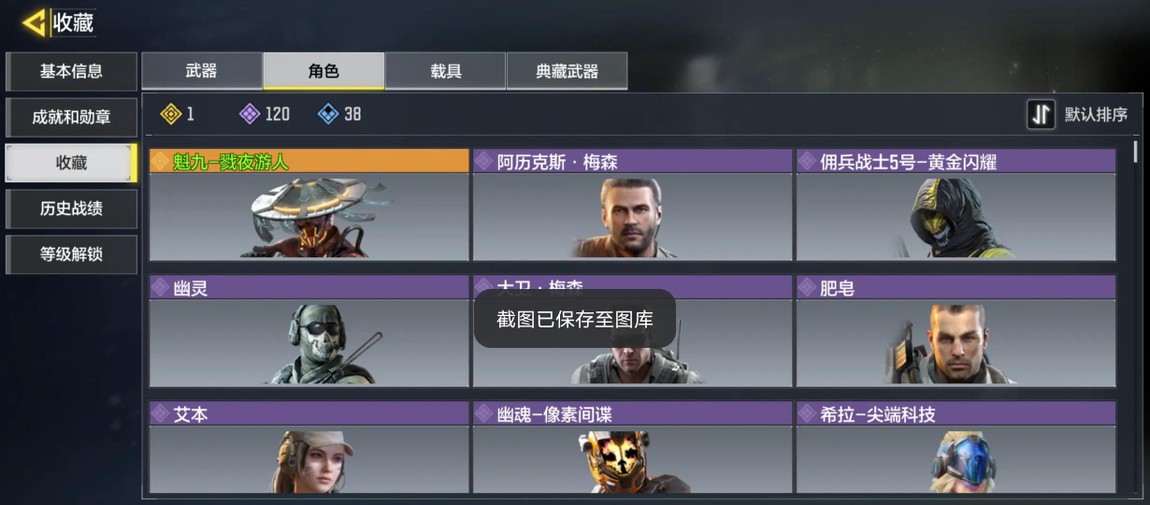1150x505 pixels.
Task: Select the 阿历克斯·梅森 character card
Action: click(x=632, y=204)
